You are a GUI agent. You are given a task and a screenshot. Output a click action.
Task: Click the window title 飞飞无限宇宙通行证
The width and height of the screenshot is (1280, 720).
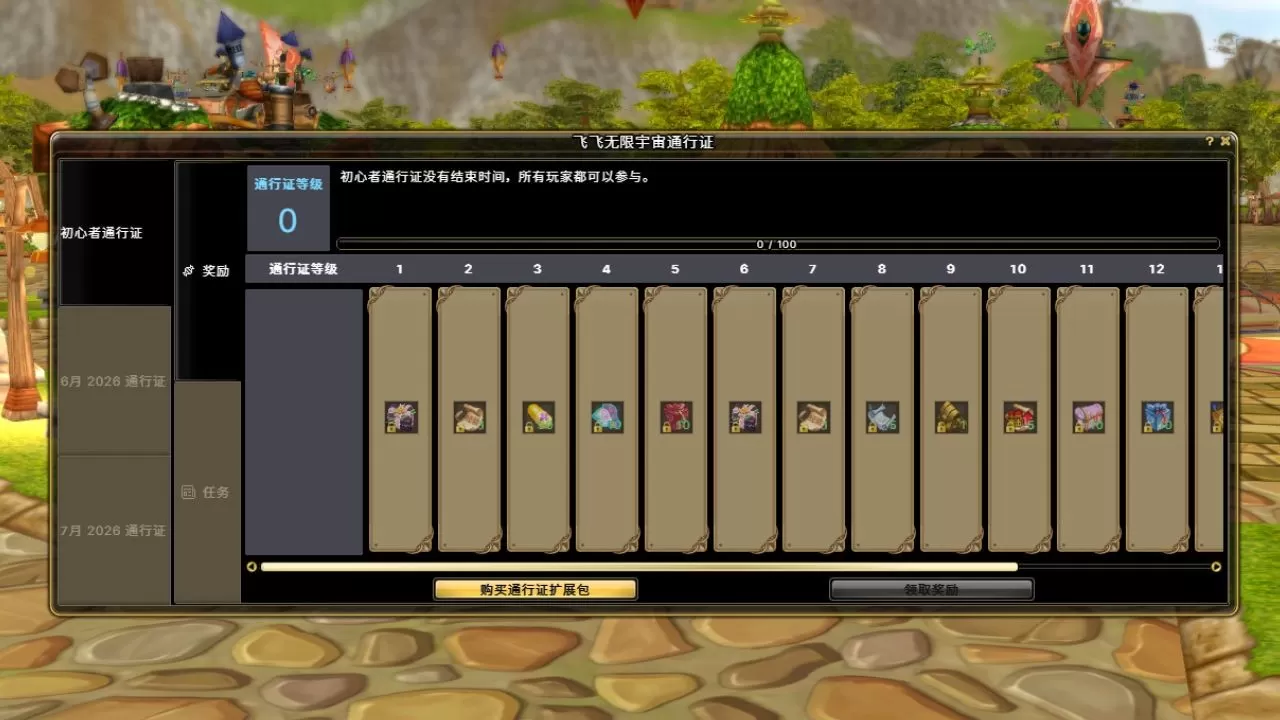coord(643,142)
